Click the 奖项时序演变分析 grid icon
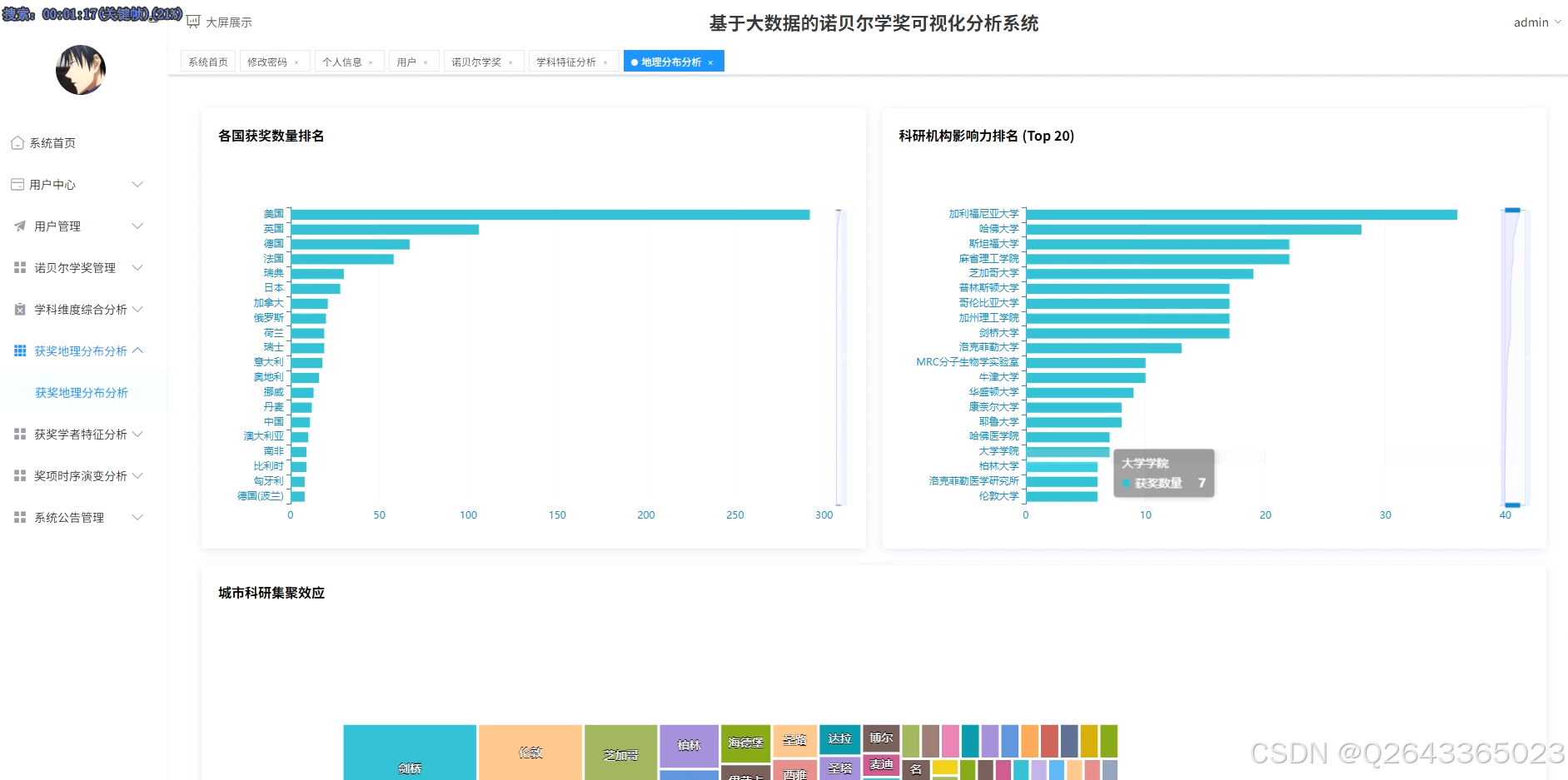1568x780 pixels. [x=20, y=476]
